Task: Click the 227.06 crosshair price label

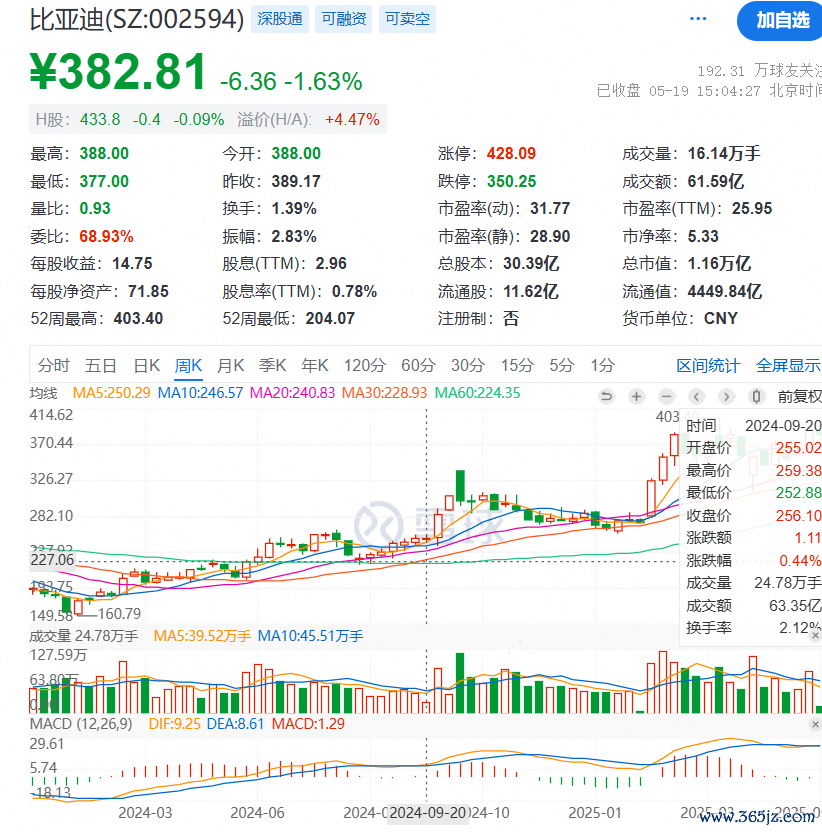Action: [x=52, y=560]
